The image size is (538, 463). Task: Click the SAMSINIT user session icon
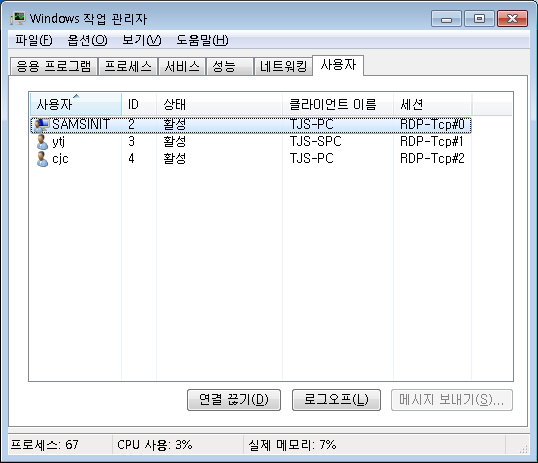click(x=42, y=125)
